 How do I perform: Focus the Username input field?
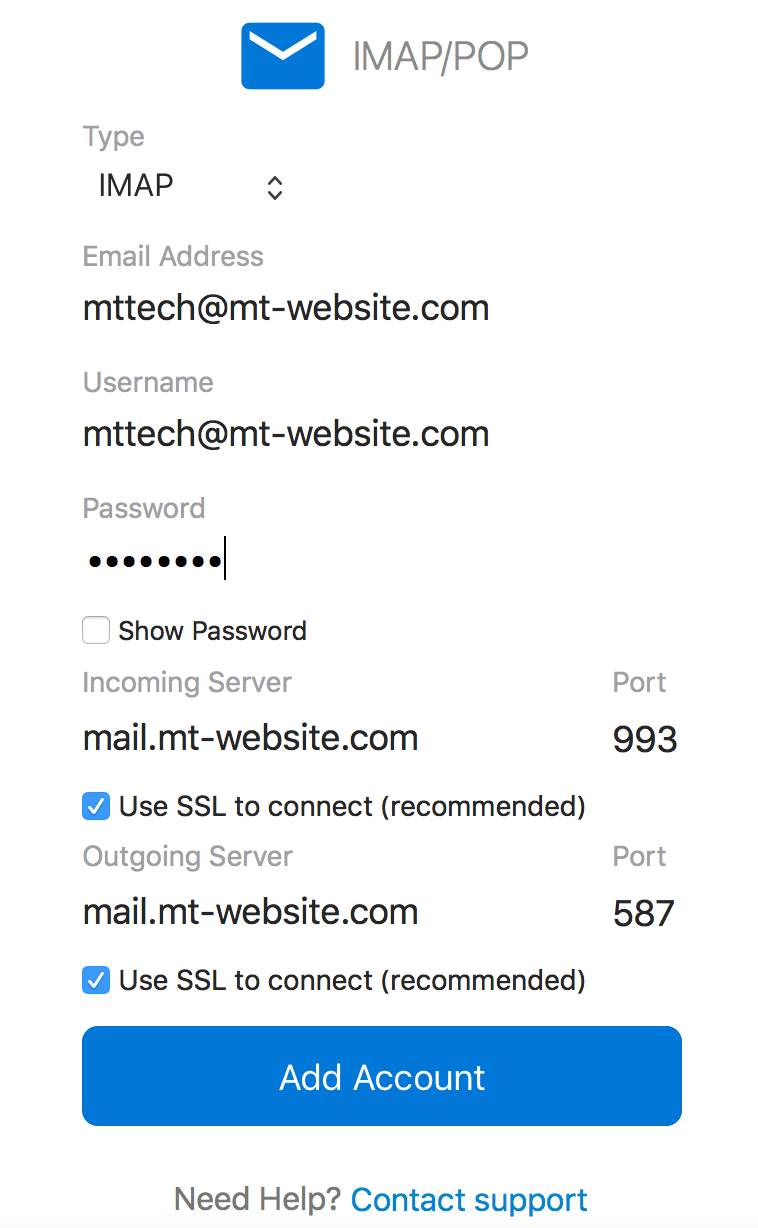(x=286, y=434)
